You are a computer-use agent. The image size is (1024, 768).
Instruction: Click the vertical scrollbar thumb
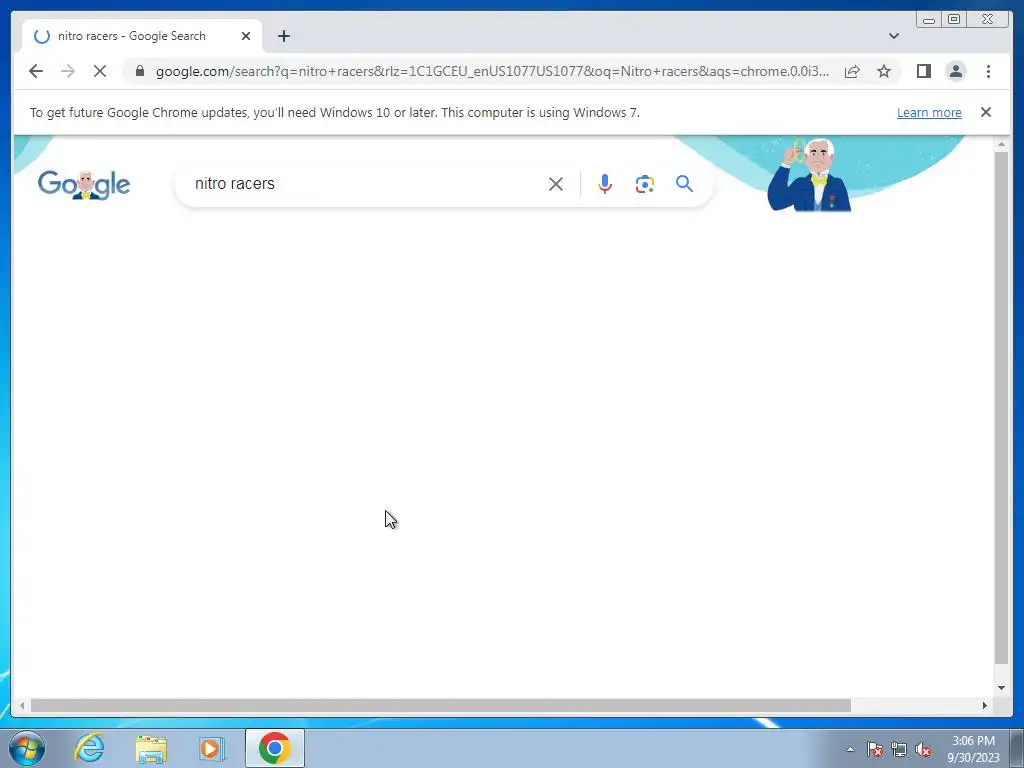tap(1001, 408)
